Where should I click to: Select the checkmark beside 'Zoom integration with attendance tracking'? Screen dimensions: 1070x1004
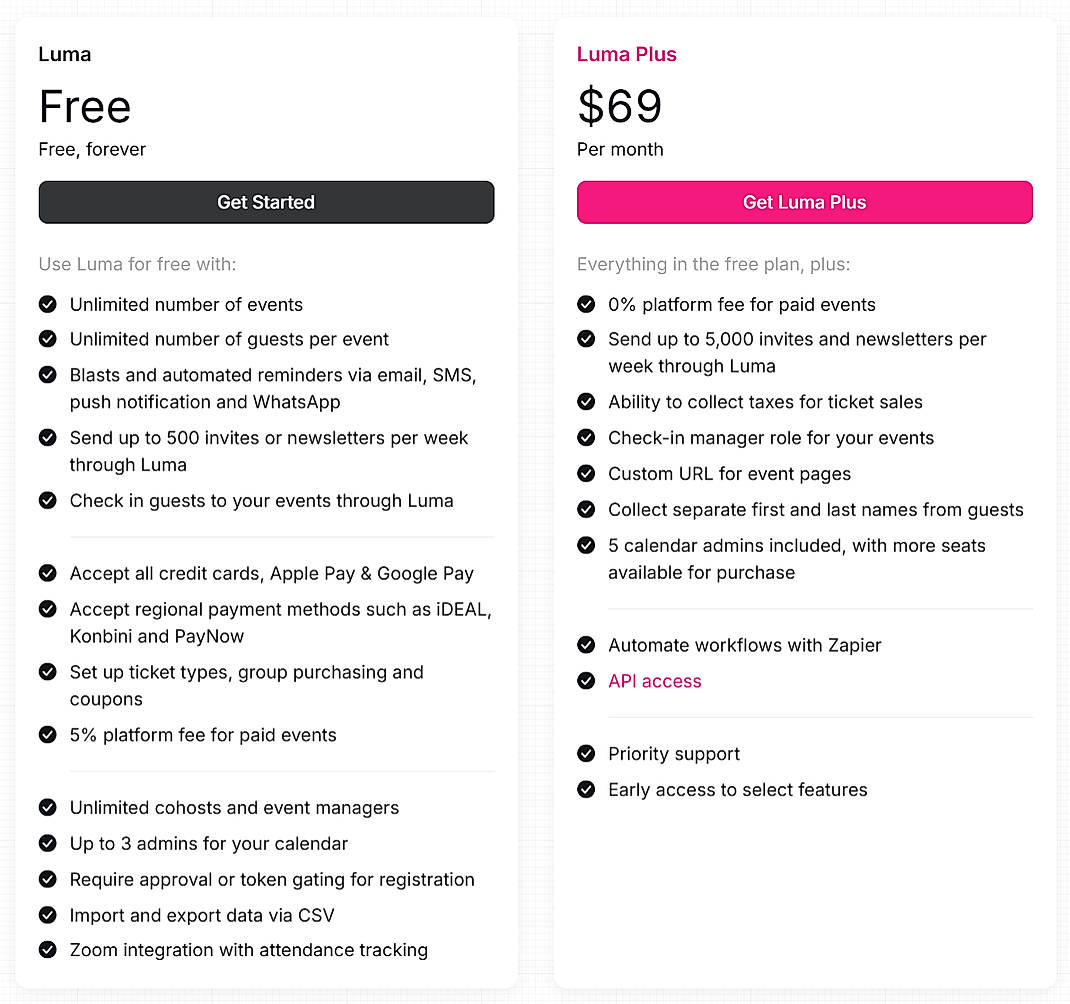47,950
